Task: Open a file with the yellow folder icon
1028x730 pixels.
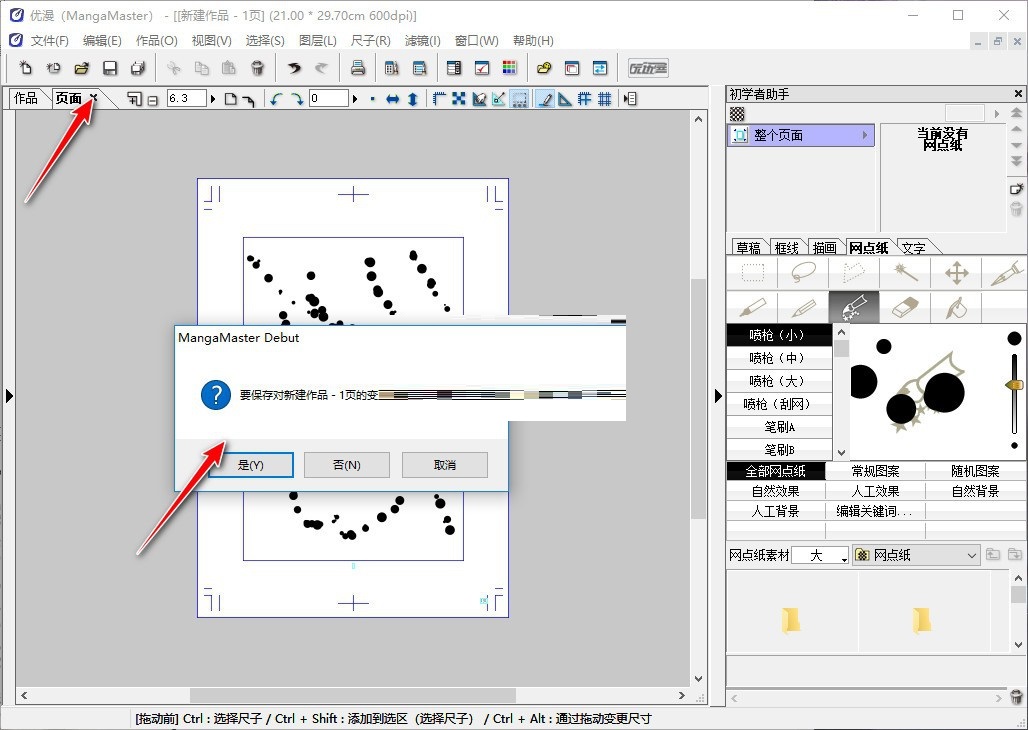Action: (81, 68)
